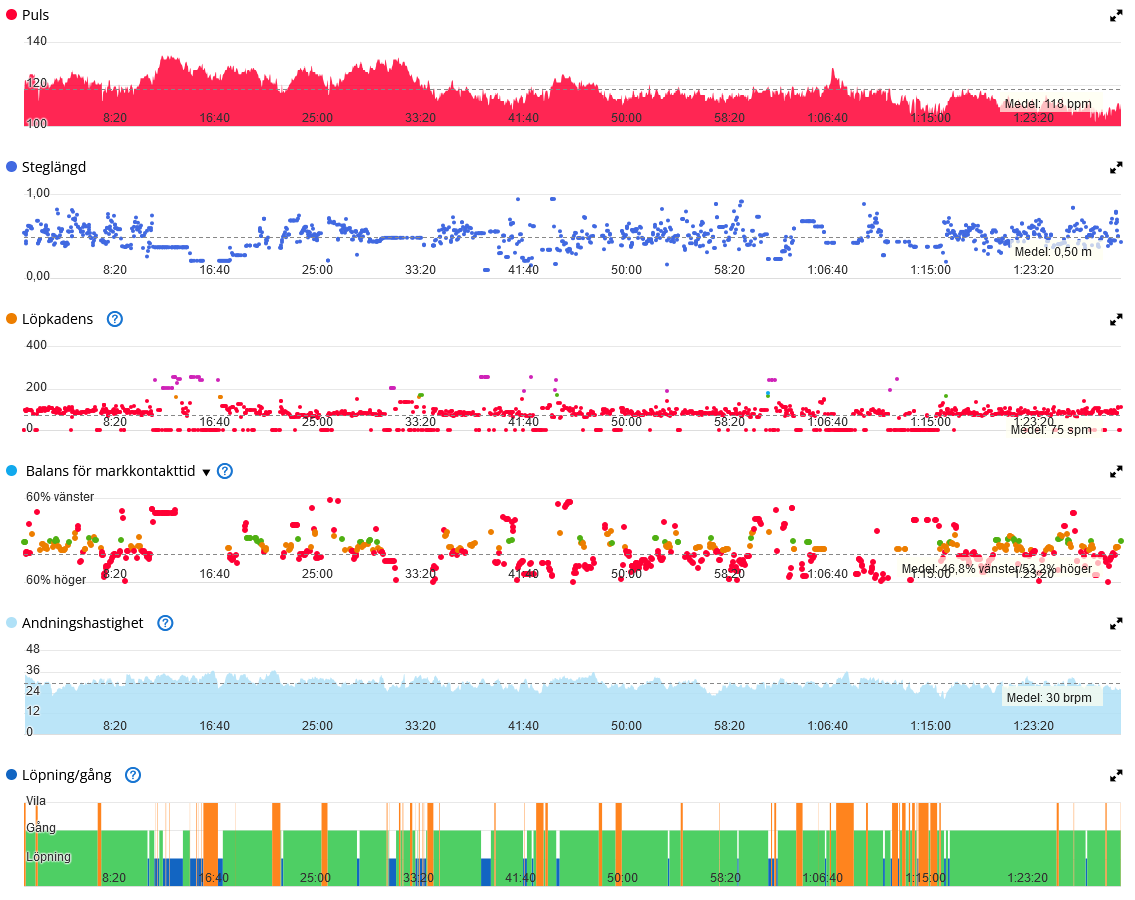Click the 48 label on Andningshastighet axis
The height and width of the screenshot is (900, 1135).
(x=33, y=649)
